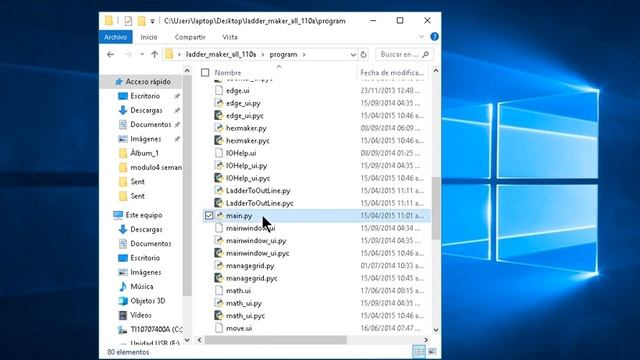Screen dimensions: 640x360
Task: Select the math.ui file icon
Action: (219, 291)
